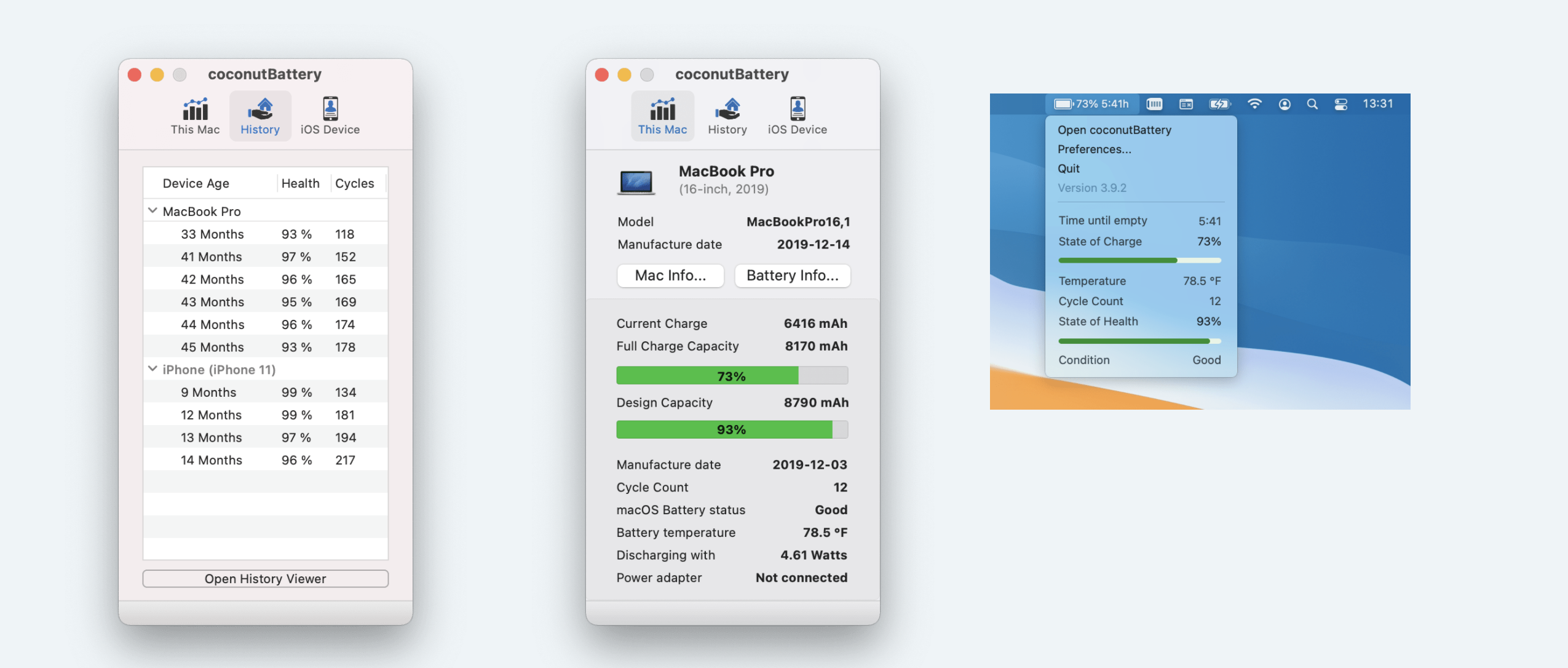
Task: Click the 73% charge progress bar
Action: [732, 375]
